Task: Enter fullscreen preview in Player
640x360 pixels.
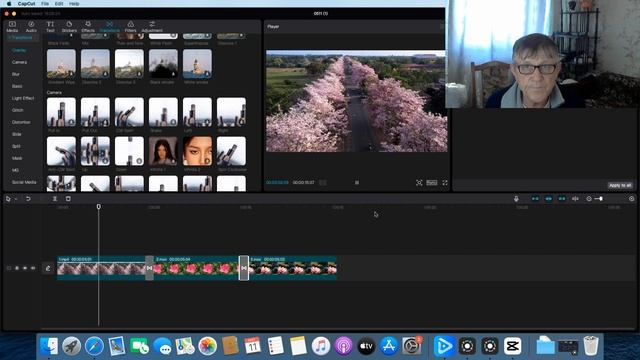Action: 445,183
